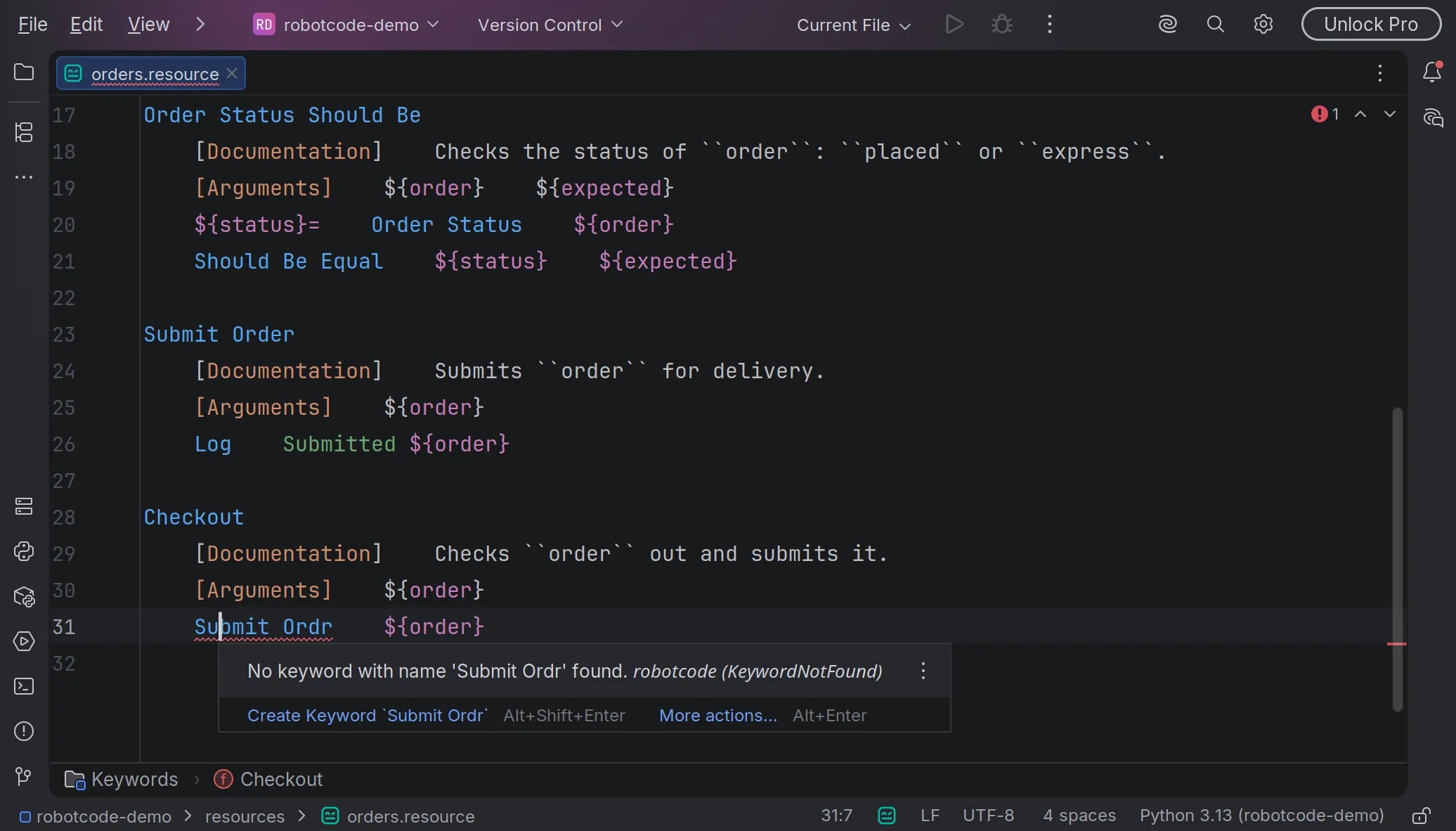Open the robotcode-demo project dropdown

tap(346, 25)
